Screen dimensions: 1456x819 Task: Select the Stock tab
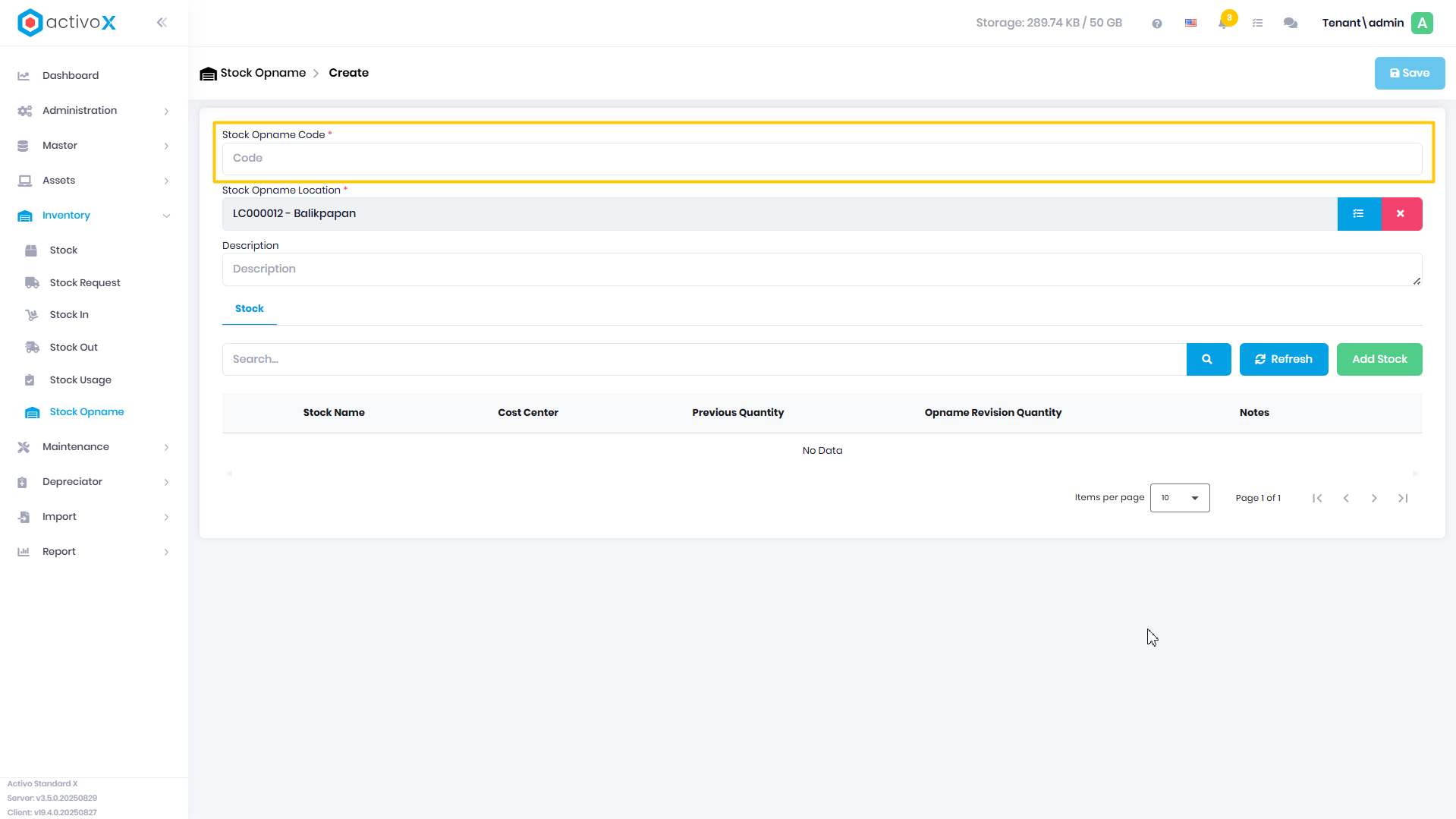pos(250,309)
